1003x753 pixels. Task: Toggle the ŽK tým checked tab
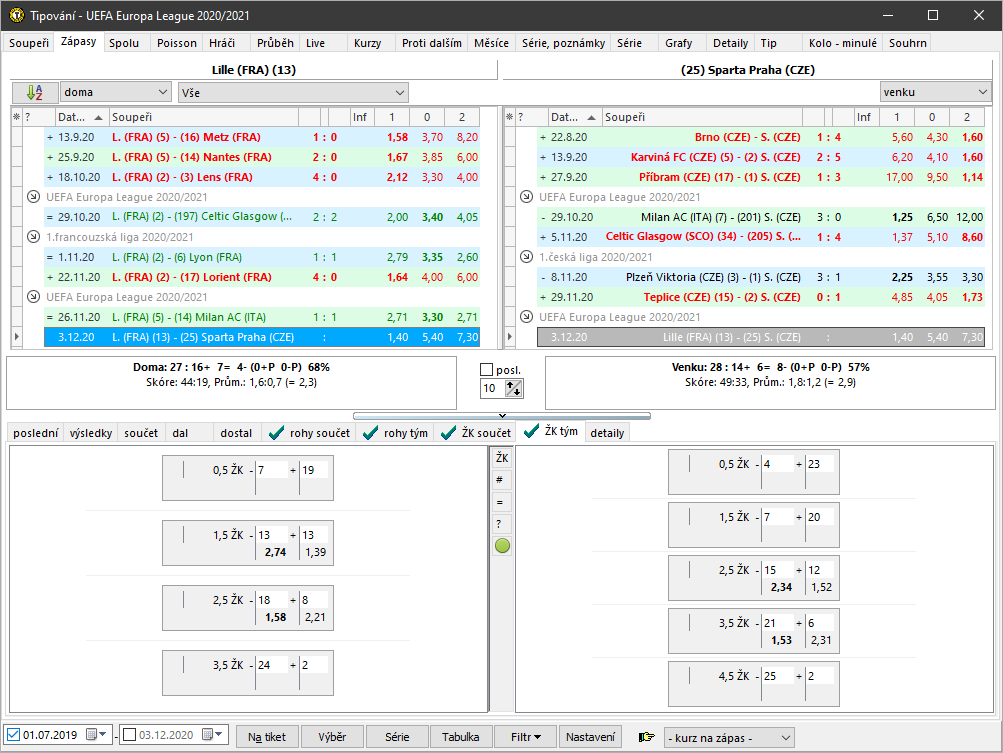551,431
